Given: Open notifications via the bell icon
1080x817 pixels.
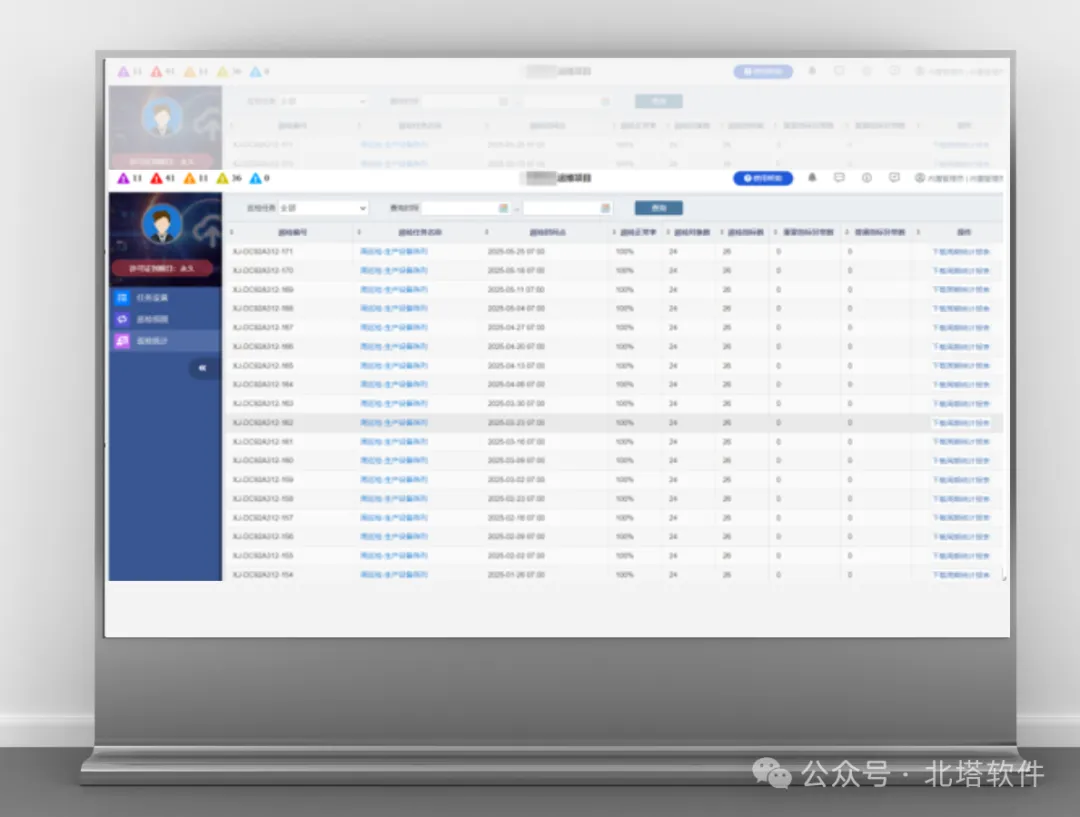Looking at the screenshot, I should [x=812, y=178].
